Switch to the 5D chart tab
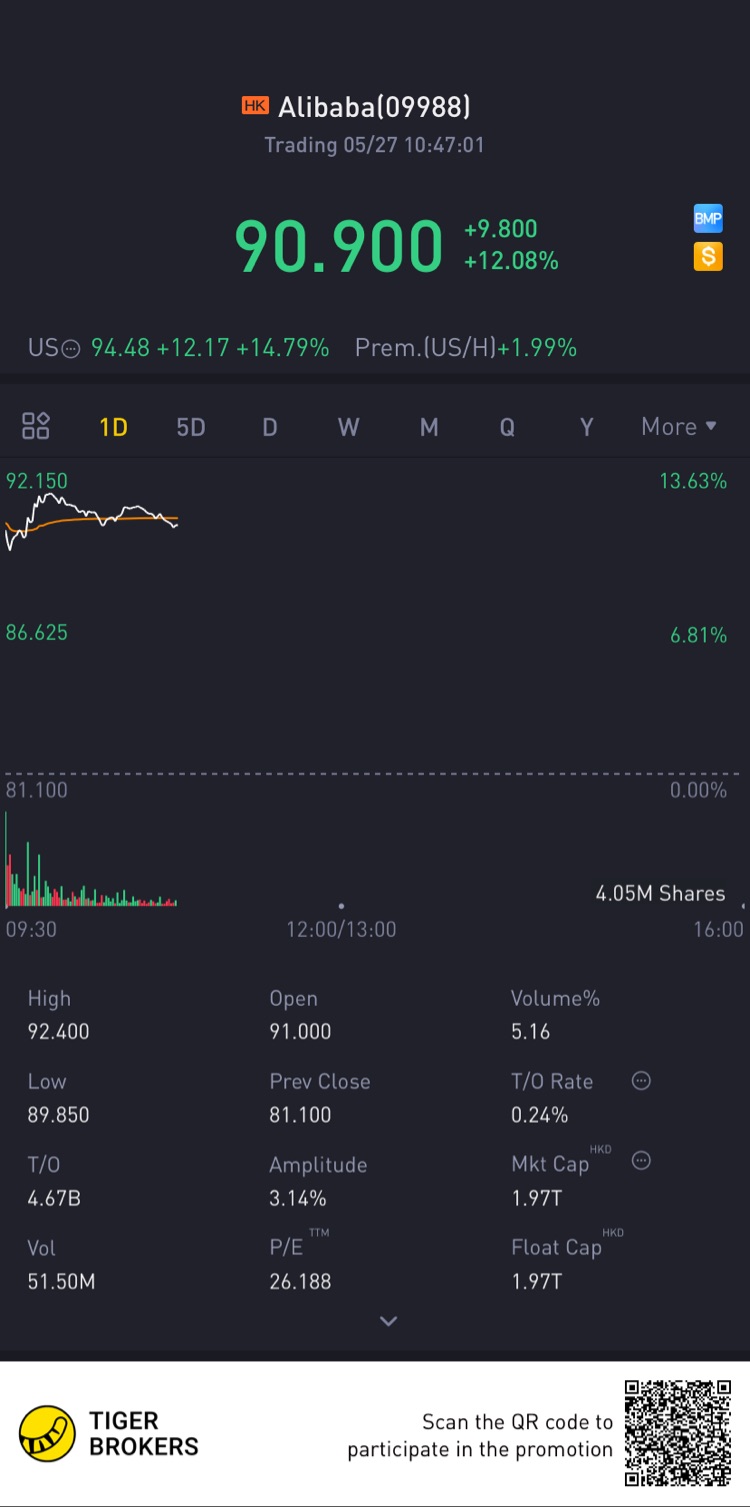750x1507 pixels. pos(190,428)
